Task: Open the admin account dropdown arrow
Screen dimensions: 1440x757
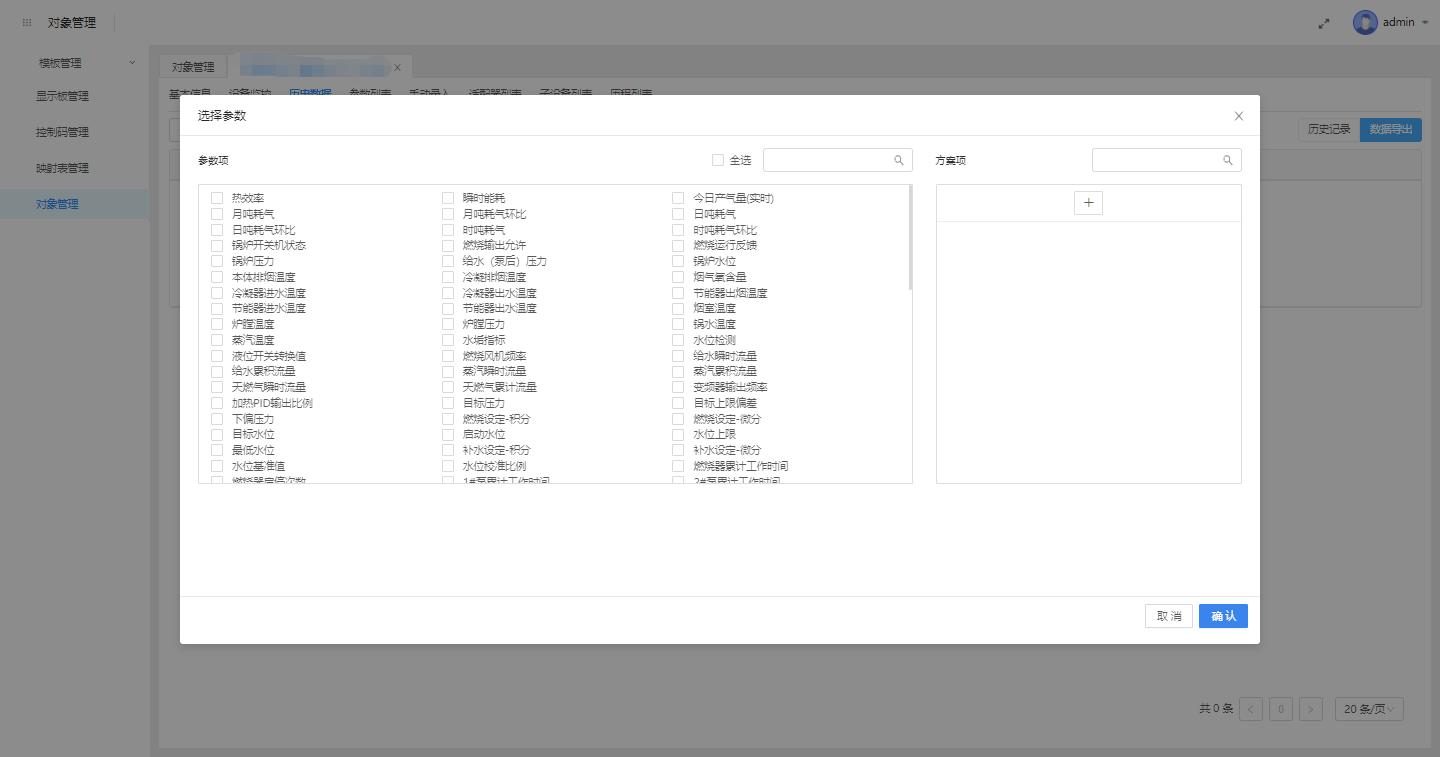Action: (x=1424, y=22)
